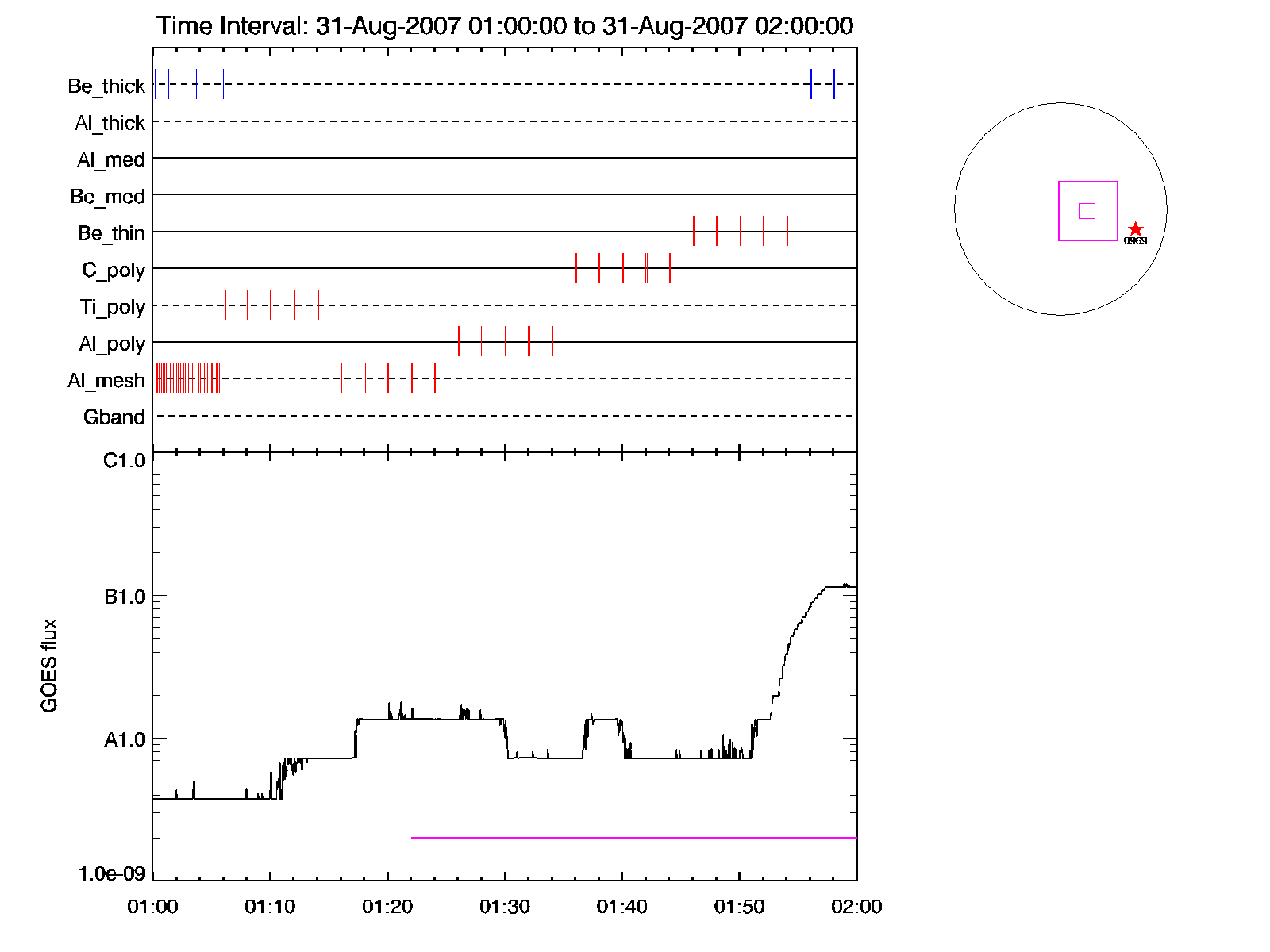
Task: Select the gray marker on the C_poly row
Action: tap(646, 268)
